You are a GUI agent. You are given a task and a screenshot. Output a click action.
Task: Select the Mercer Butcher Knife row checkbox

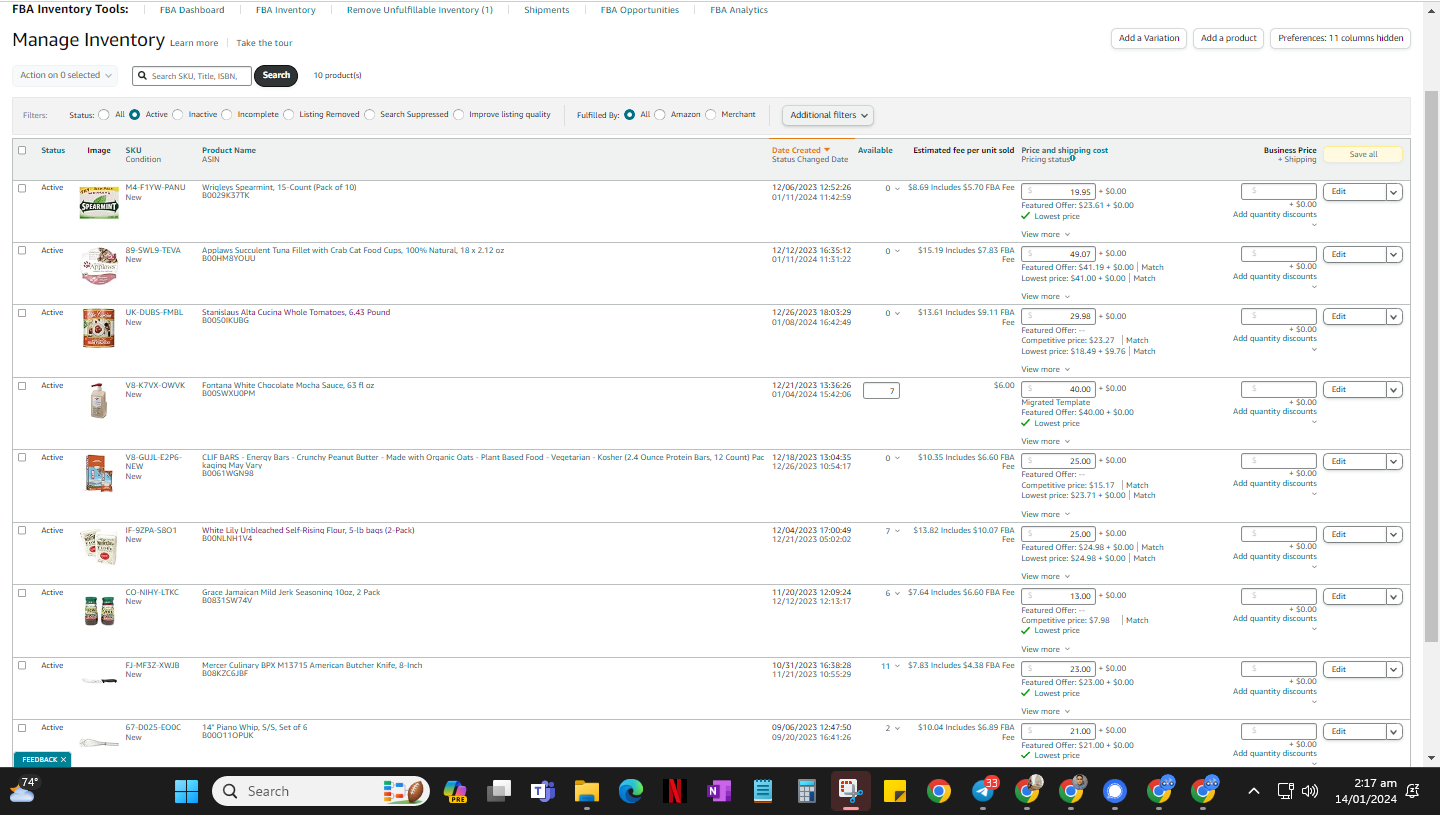click(x=22, y=665)
